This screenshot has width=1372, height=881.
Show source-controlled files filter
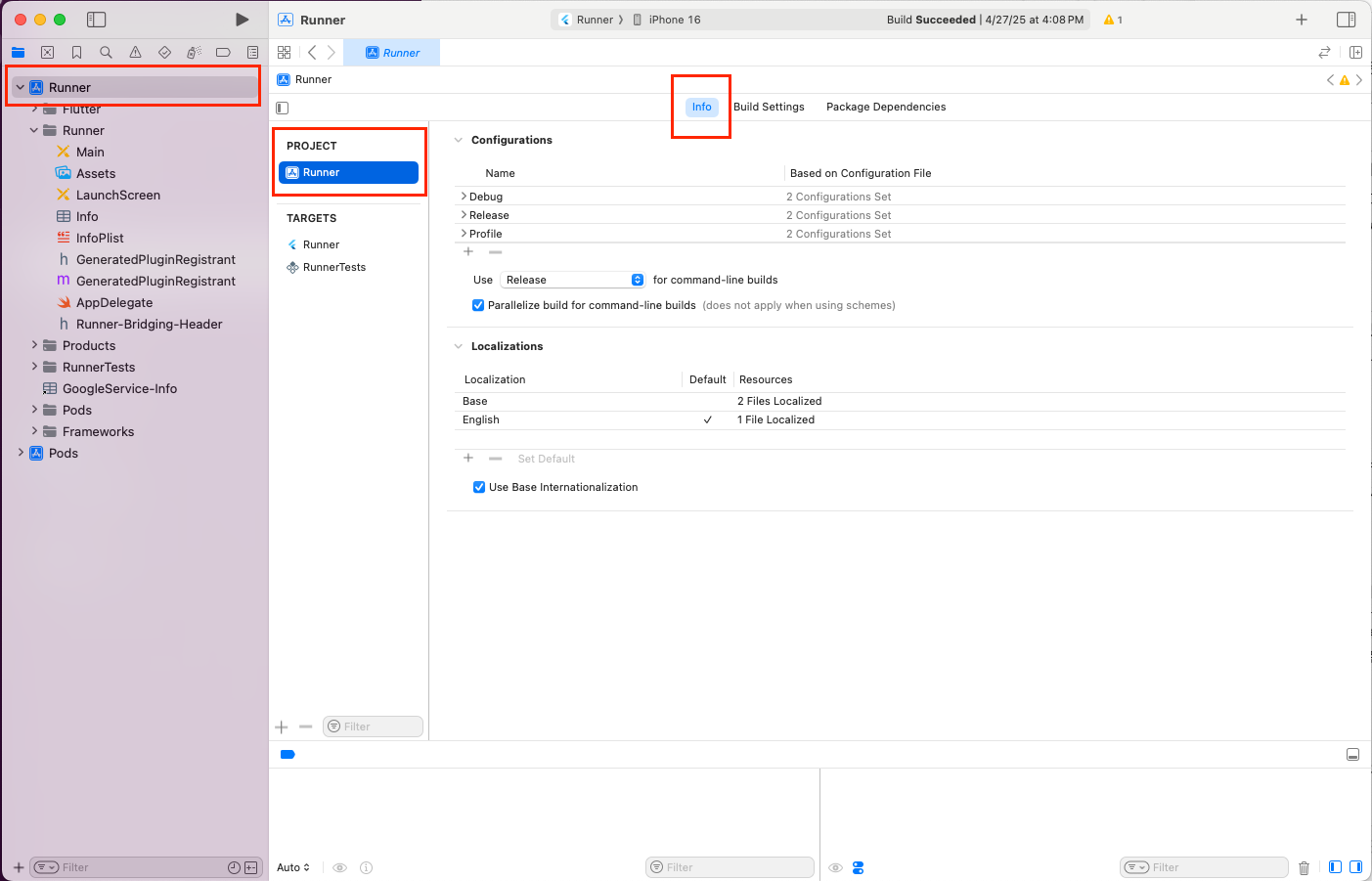point(250,867)
